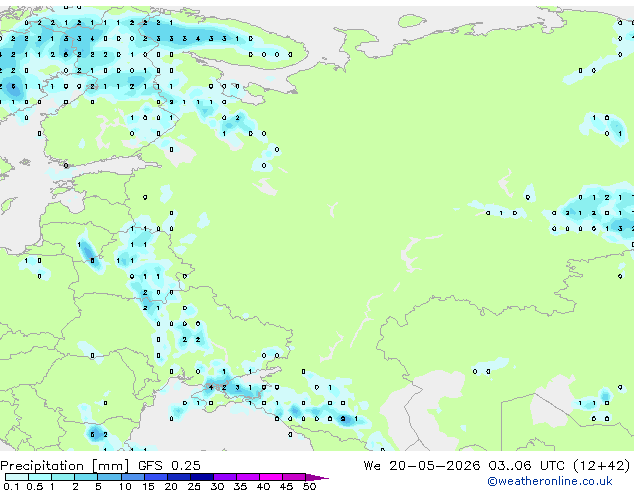Click the '03..06 UTC' time text
Image resolution: width=634 pixels, height=490 pixels.
[x=526, y=466]
